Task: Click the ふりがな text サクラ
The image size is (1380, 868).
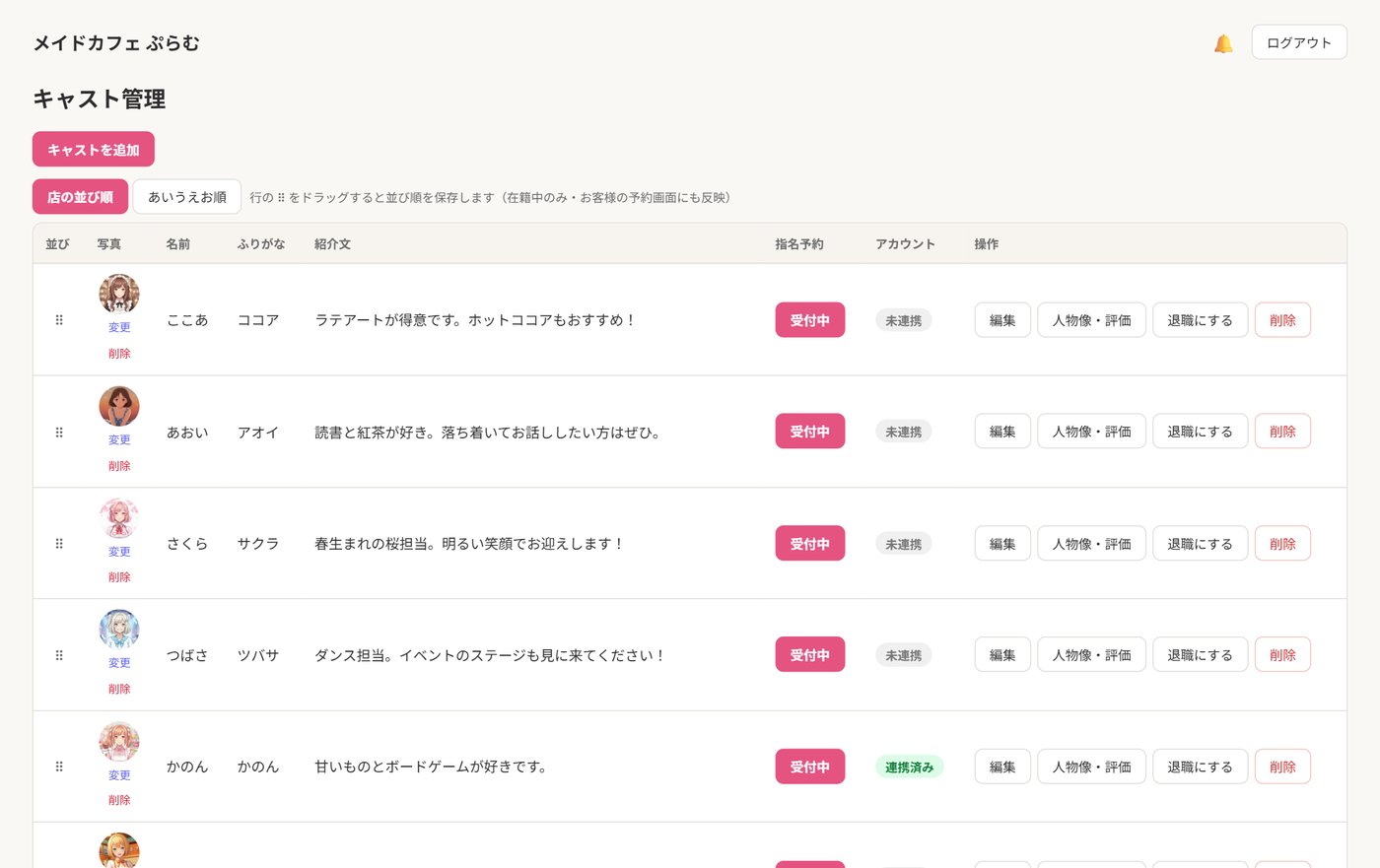Action: pyautogui.click(x=258, y=544)
